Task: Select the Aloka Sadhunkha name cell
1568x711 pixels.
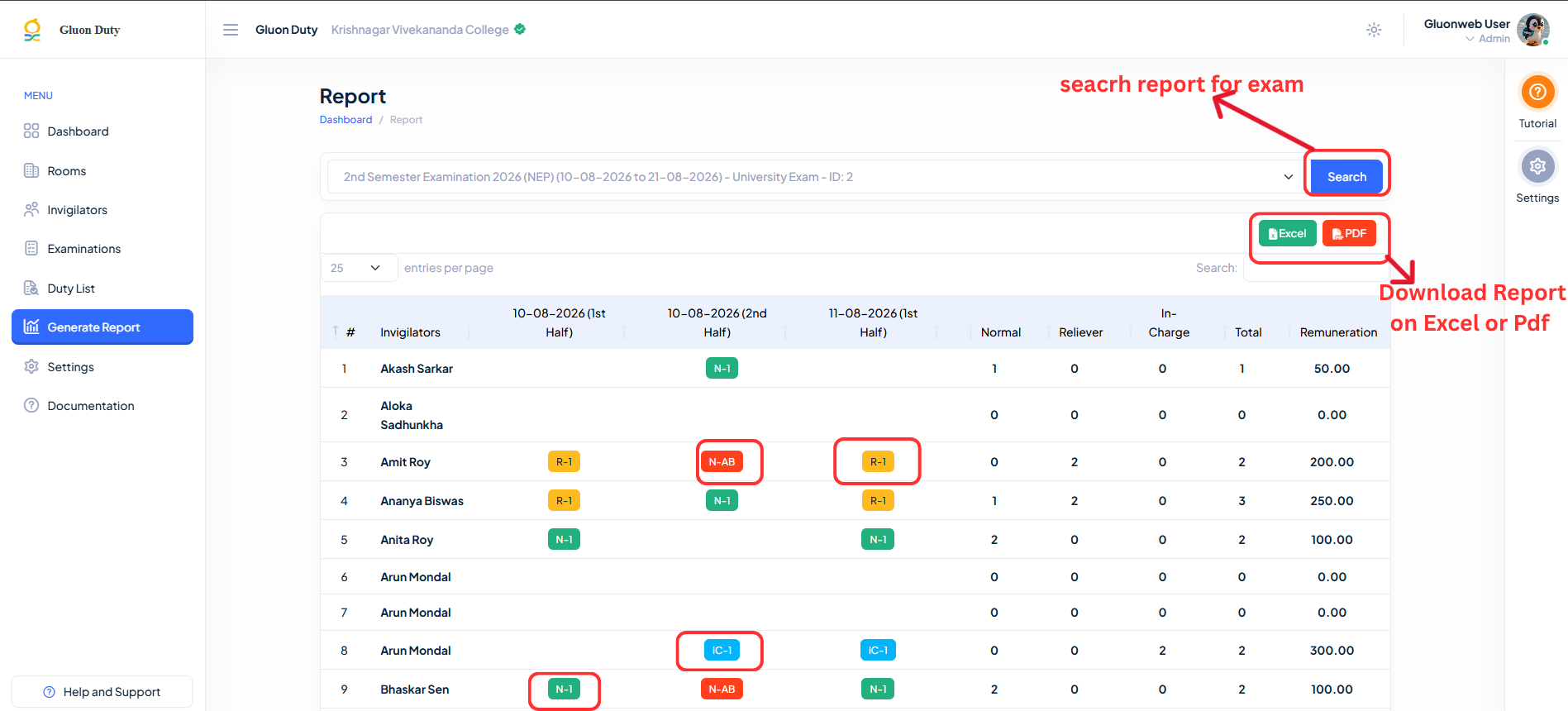Action: (412, 415)
